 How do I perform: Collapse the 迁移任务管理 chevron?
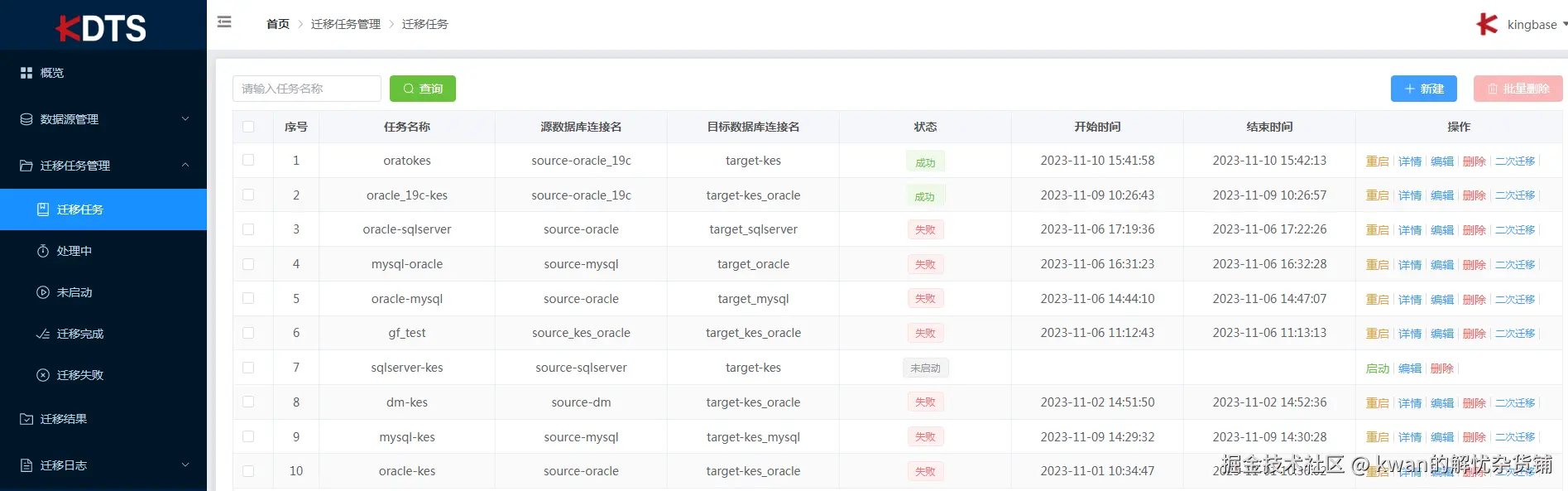tap(185, 165)
